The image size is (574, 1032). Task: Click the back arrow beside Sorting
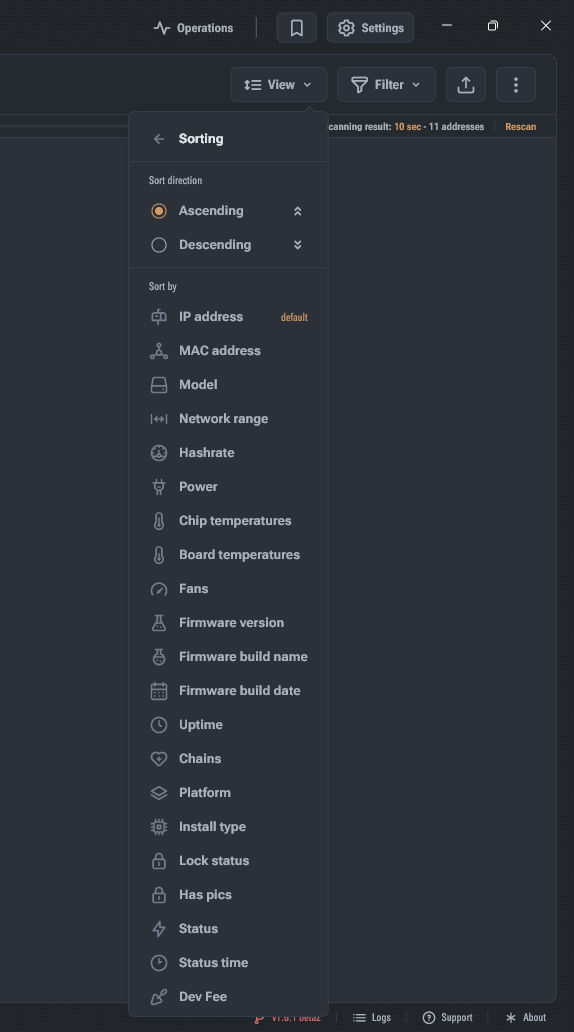159,139
